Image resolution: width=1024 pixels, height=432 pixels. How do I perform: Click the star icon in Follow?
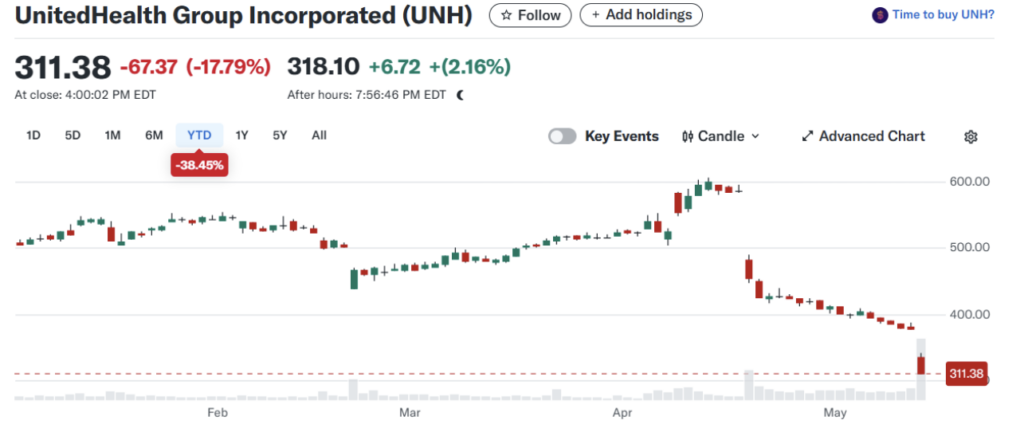coord(506,16)
